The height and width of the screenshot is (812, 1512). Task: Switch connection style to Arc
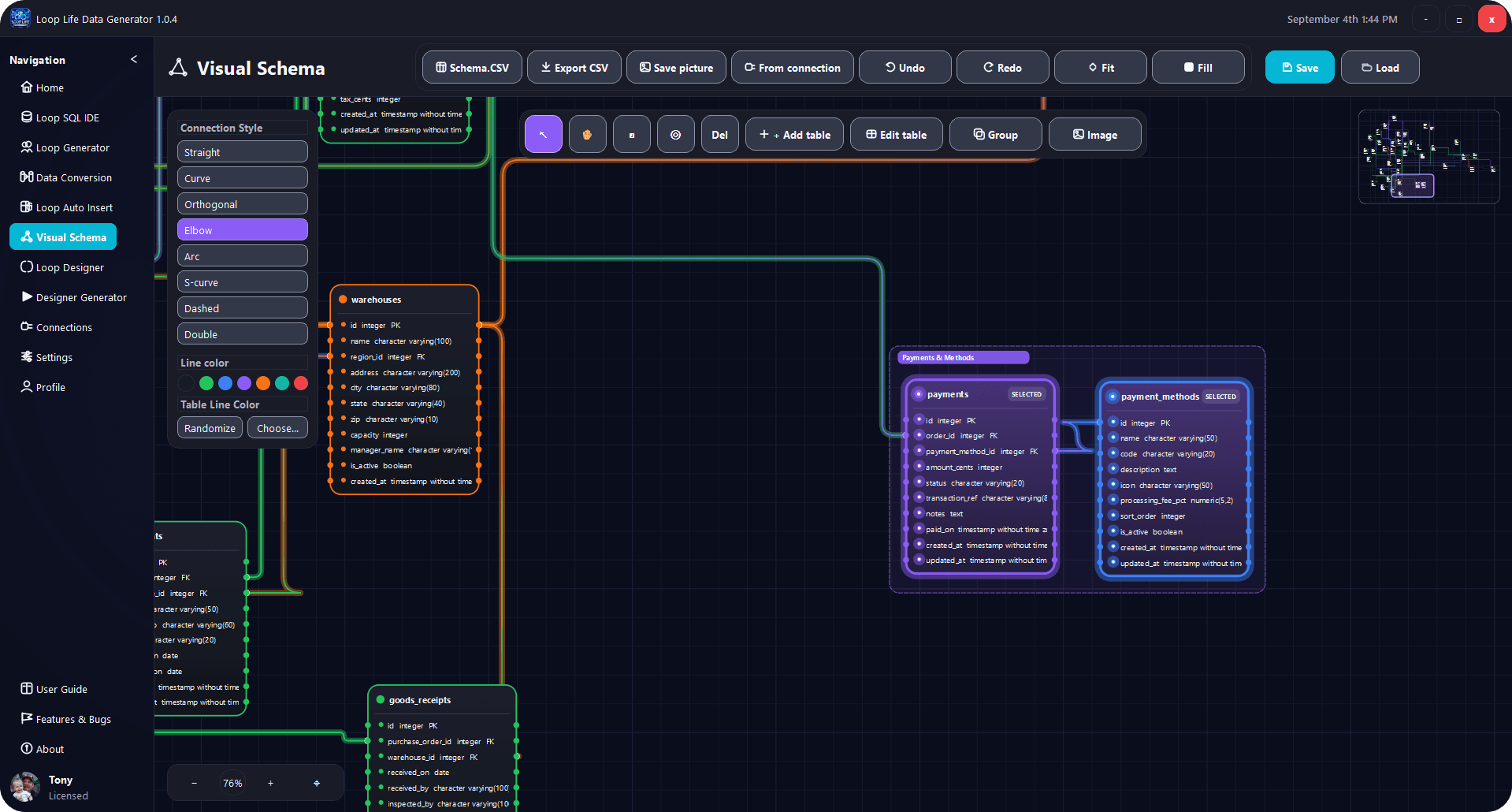243,256
